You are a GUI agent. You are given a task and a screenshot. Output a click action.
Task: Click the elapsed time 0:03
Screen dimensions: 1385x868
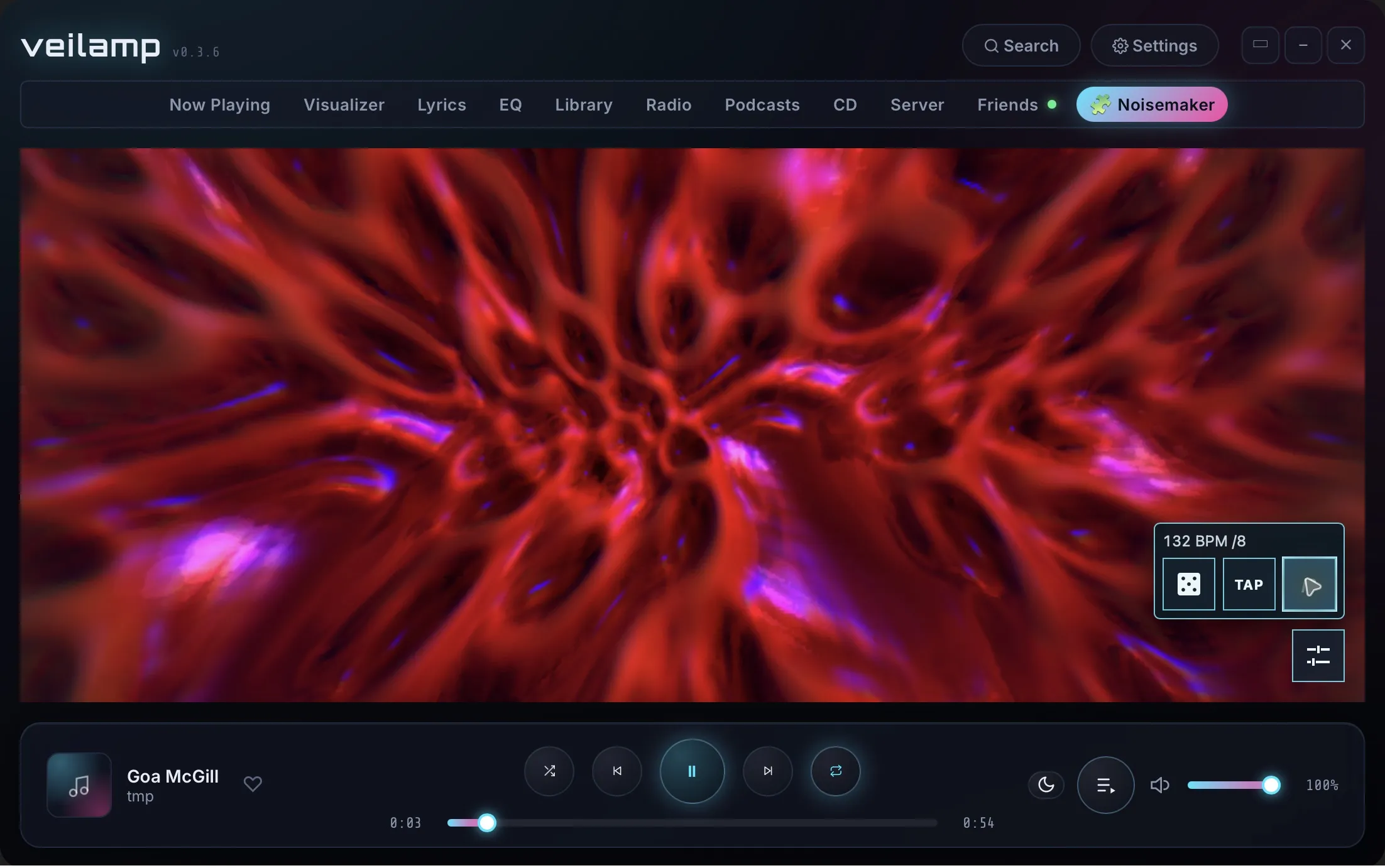pyautogui.click(x=405, y=824)
